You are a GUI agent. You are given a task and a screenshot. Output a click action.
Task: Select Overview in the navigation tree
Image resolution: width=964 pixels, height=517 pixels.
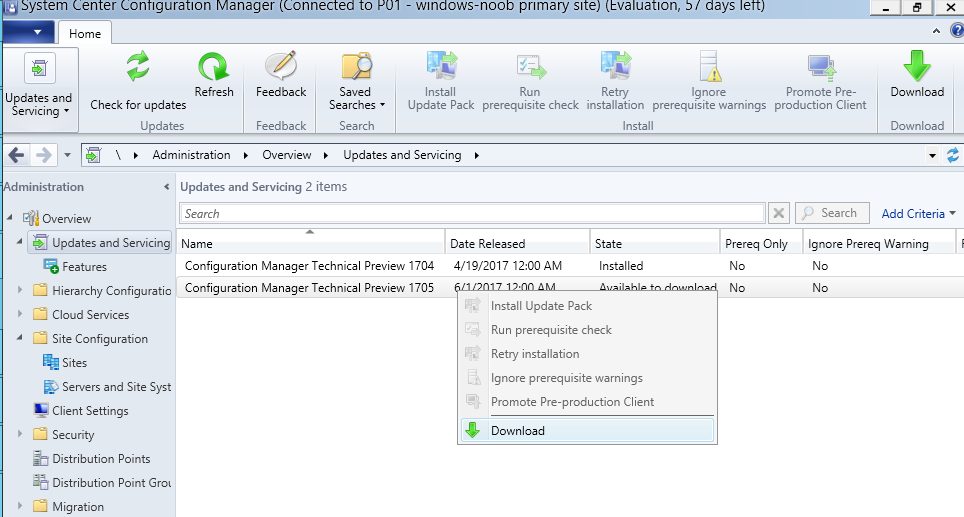coord(66,219)
